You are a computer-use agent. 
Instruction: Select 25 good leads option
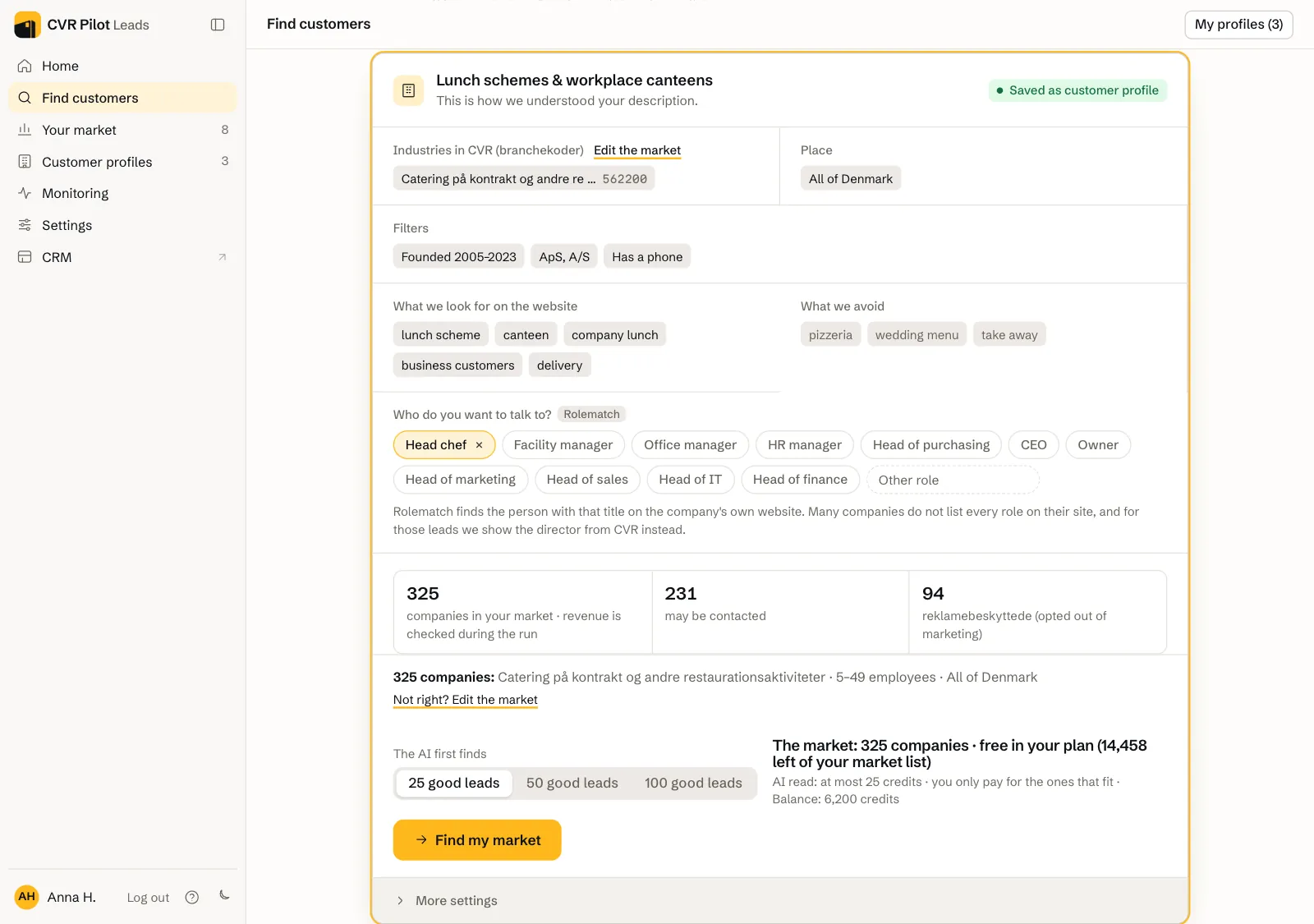click(454, 783)
